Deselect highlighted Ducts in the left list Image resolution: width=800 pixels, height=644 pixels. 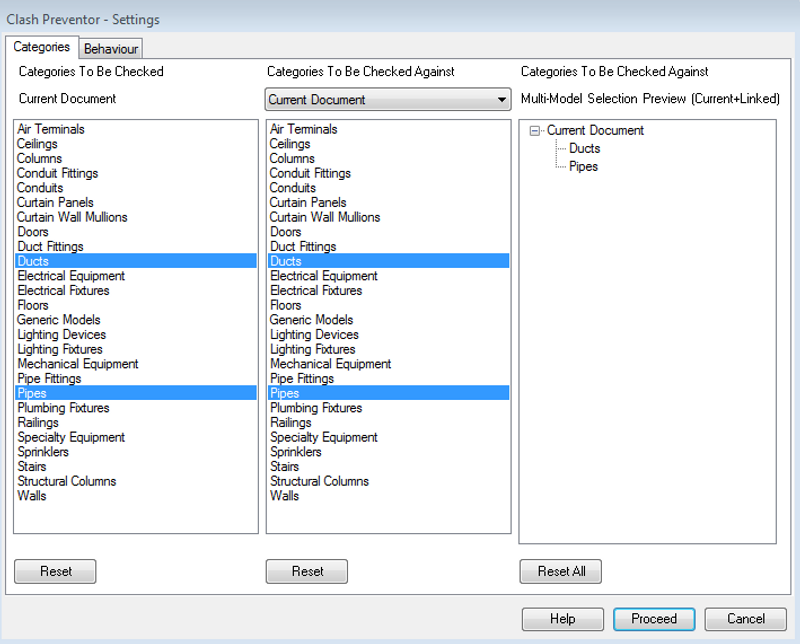[x=136, y=261]
